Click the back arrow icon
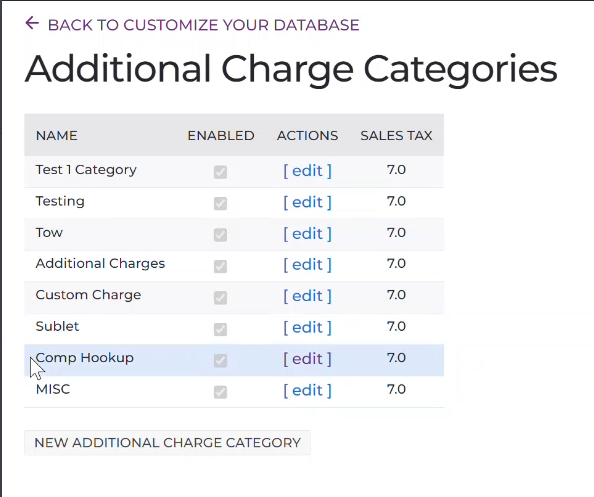This screenshot has height=497, width=594. click(x=32, y=23)
